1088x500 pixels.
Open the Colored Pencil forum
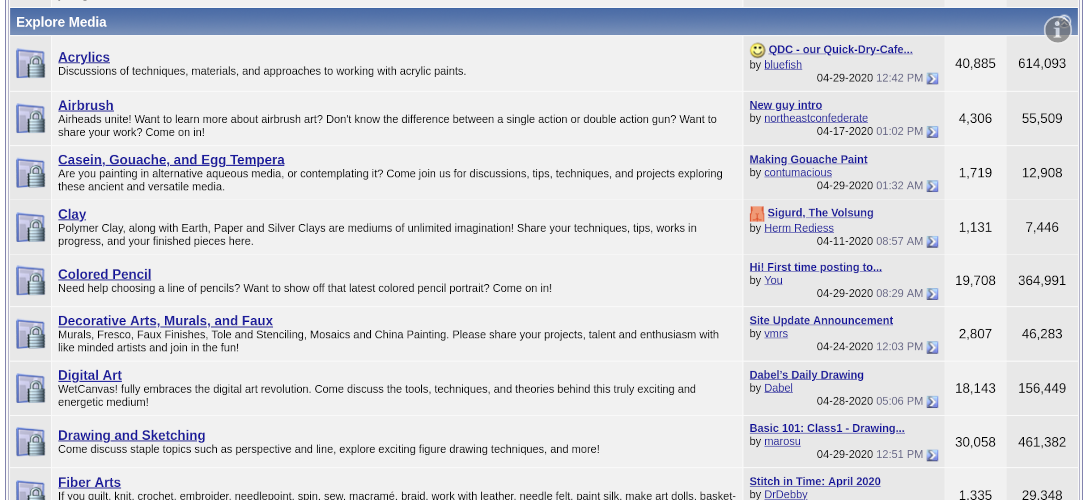pos(104,274)
